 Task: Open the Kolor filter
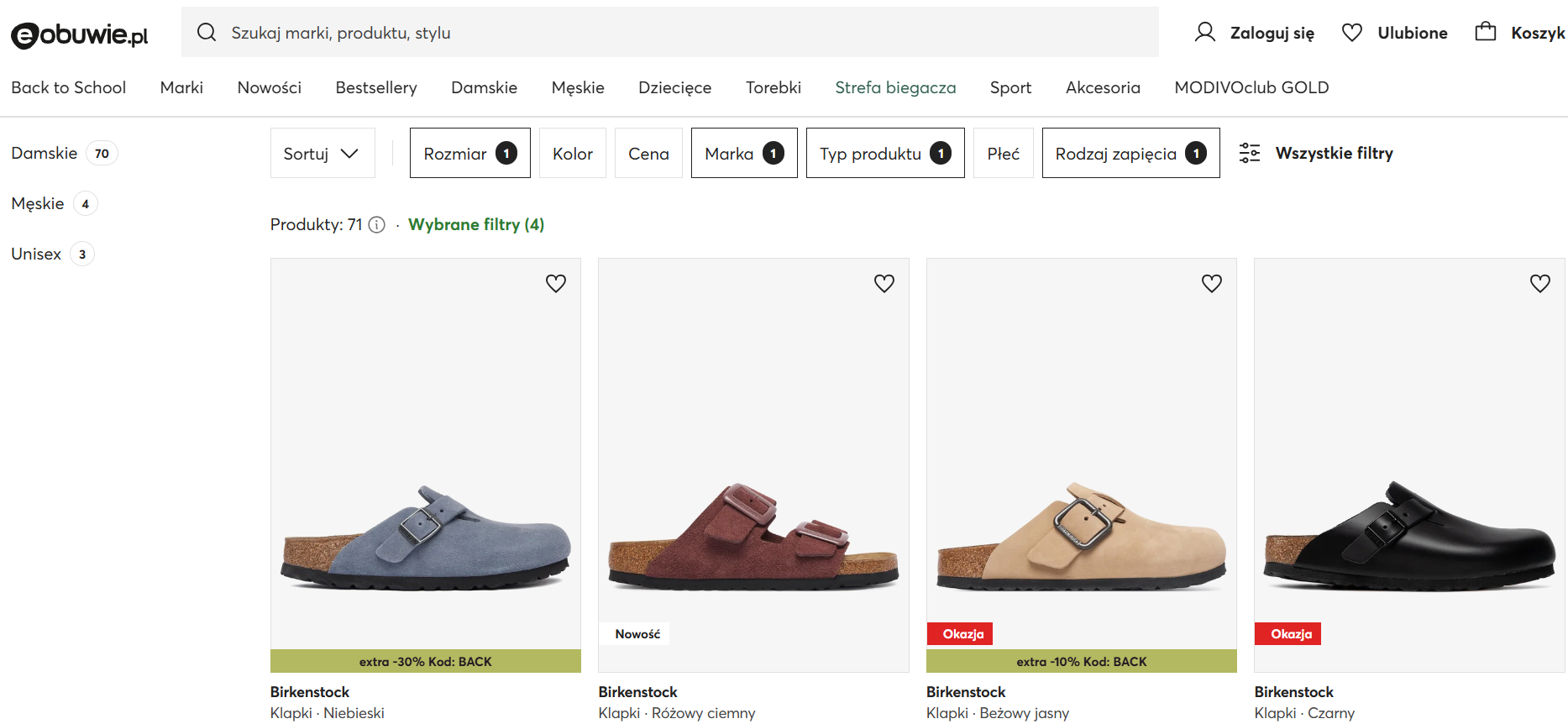click(x=573, y=153)
